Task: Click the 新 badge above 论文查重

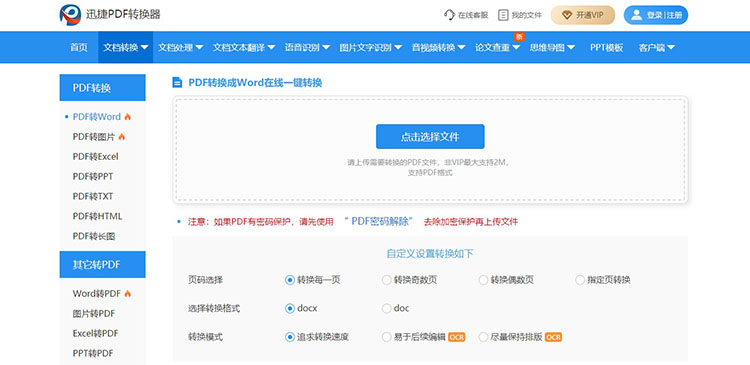Action: (519, 36)
